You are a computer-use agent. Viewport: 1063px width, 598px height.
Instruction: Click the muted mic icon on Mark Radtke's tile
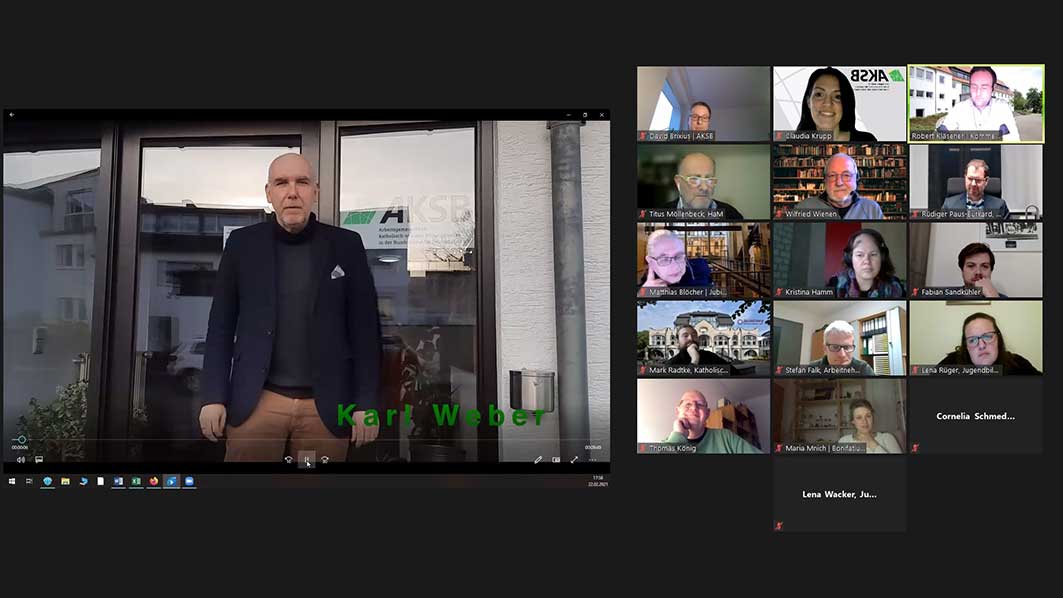[643, 370]
